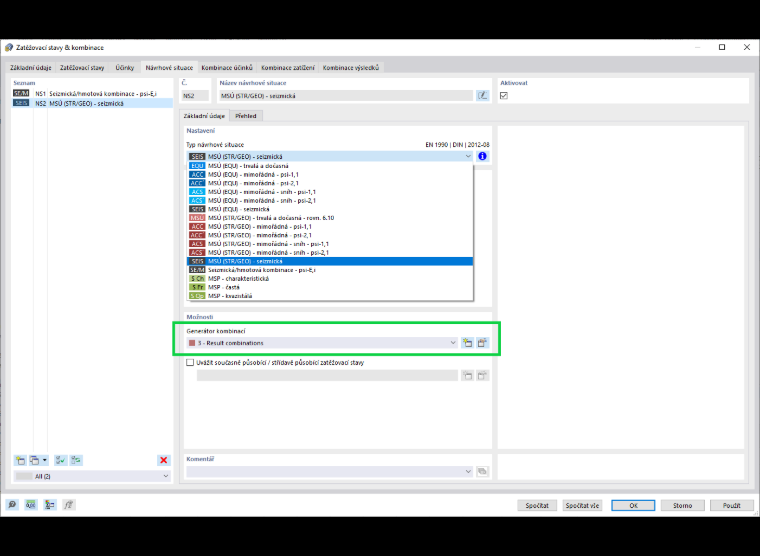Open the small arrow beside the copy icon

click(45, 460)
